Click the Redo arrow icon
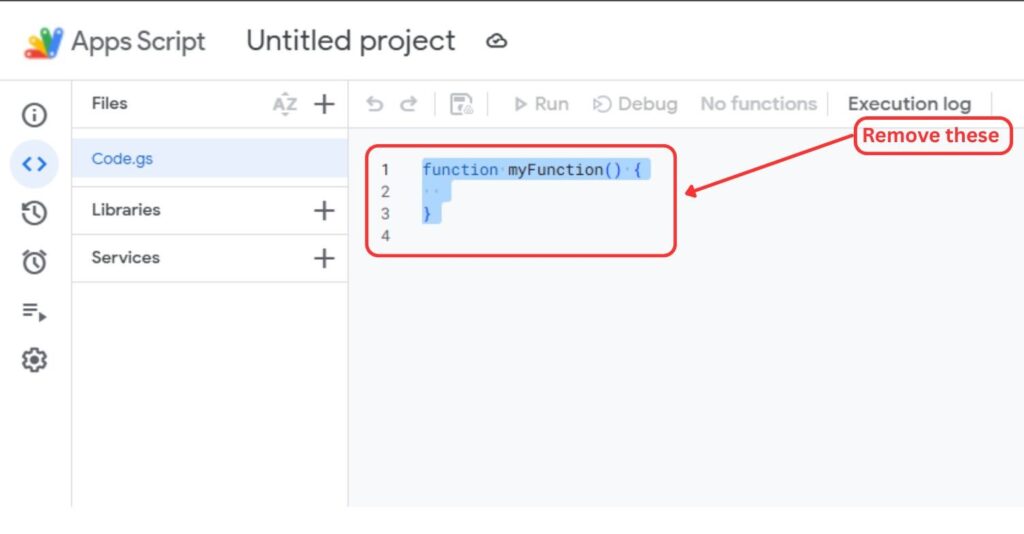 point(408,104)
